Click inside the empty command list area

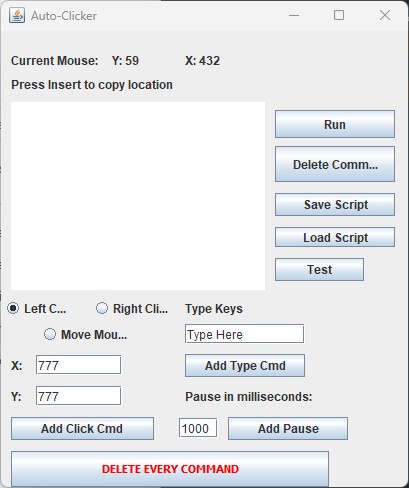(x=138, y=196)
